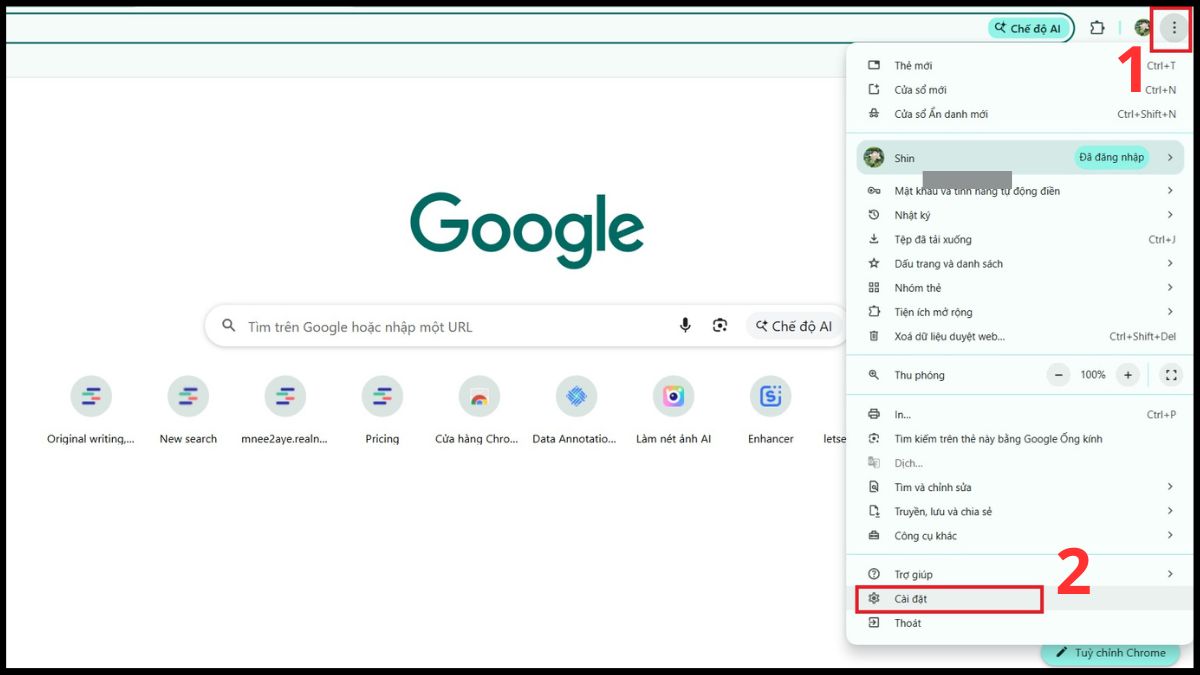Select Thoát to quit Chrome
The width and height of the screenshot is (1200, 675).
(1021, 623)
